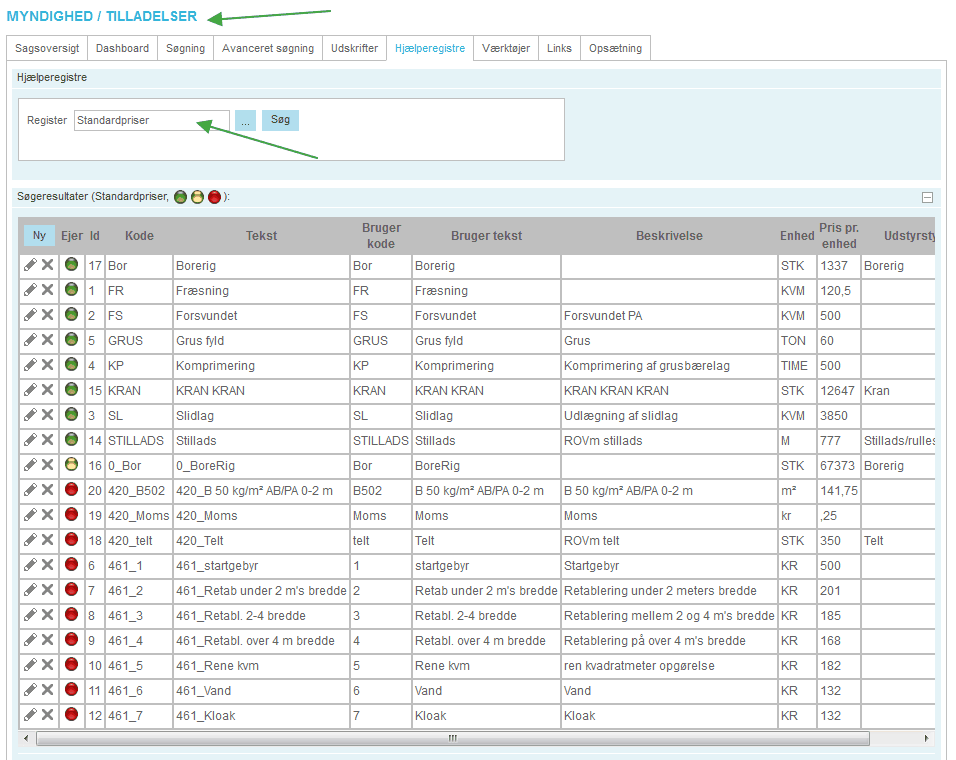Toggle red owner filter in search results header
The width and height of the screenshot is (956, 760).
tap(214, 197)
